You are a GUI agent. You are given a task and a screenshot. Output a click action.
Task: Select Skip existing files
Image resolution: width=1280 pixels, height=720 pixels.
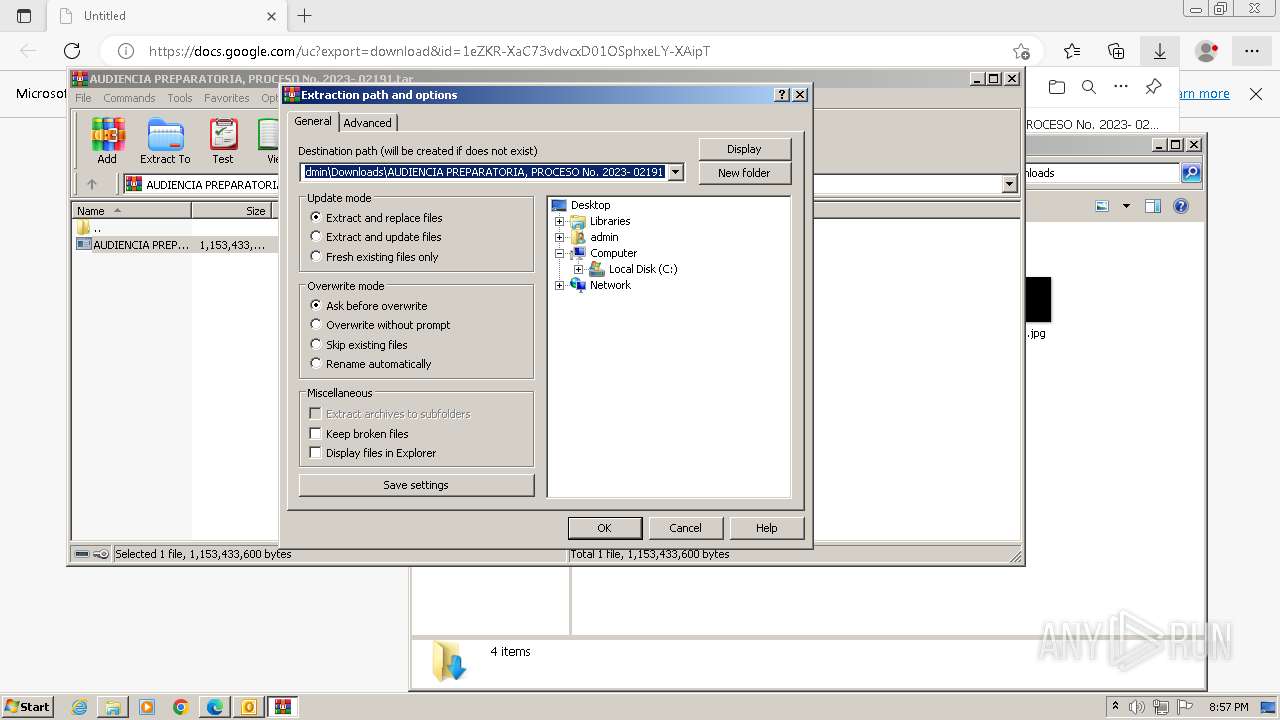click(359, 345)
